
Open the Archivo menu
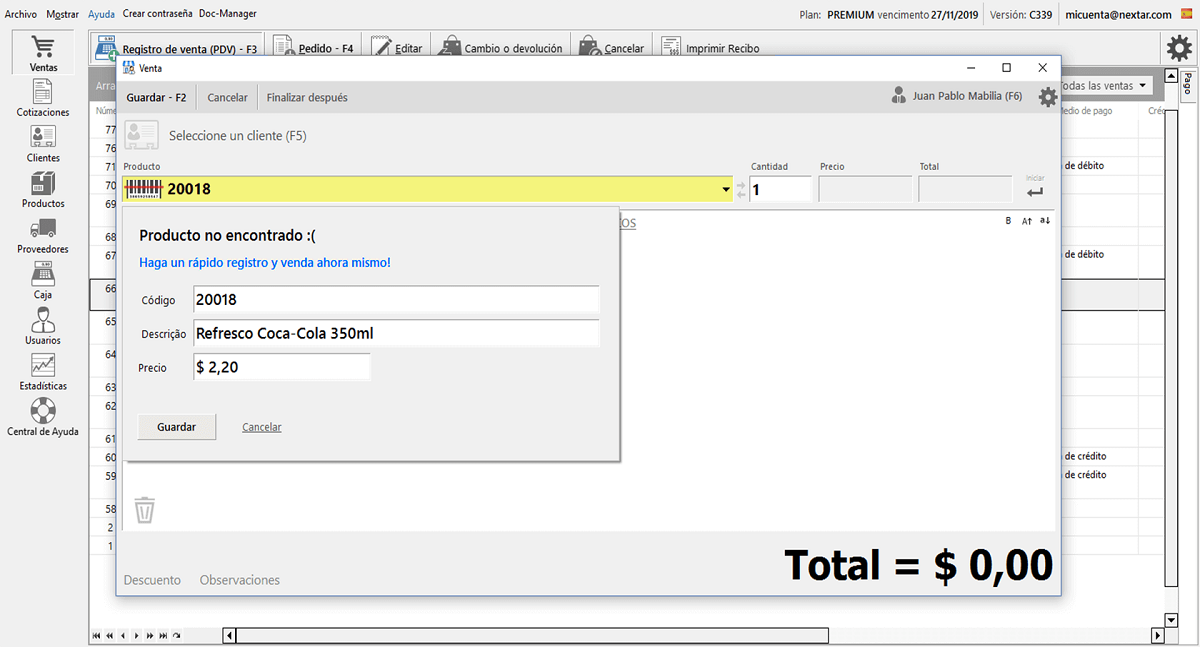pyautogui.click(x=20, y=13)
